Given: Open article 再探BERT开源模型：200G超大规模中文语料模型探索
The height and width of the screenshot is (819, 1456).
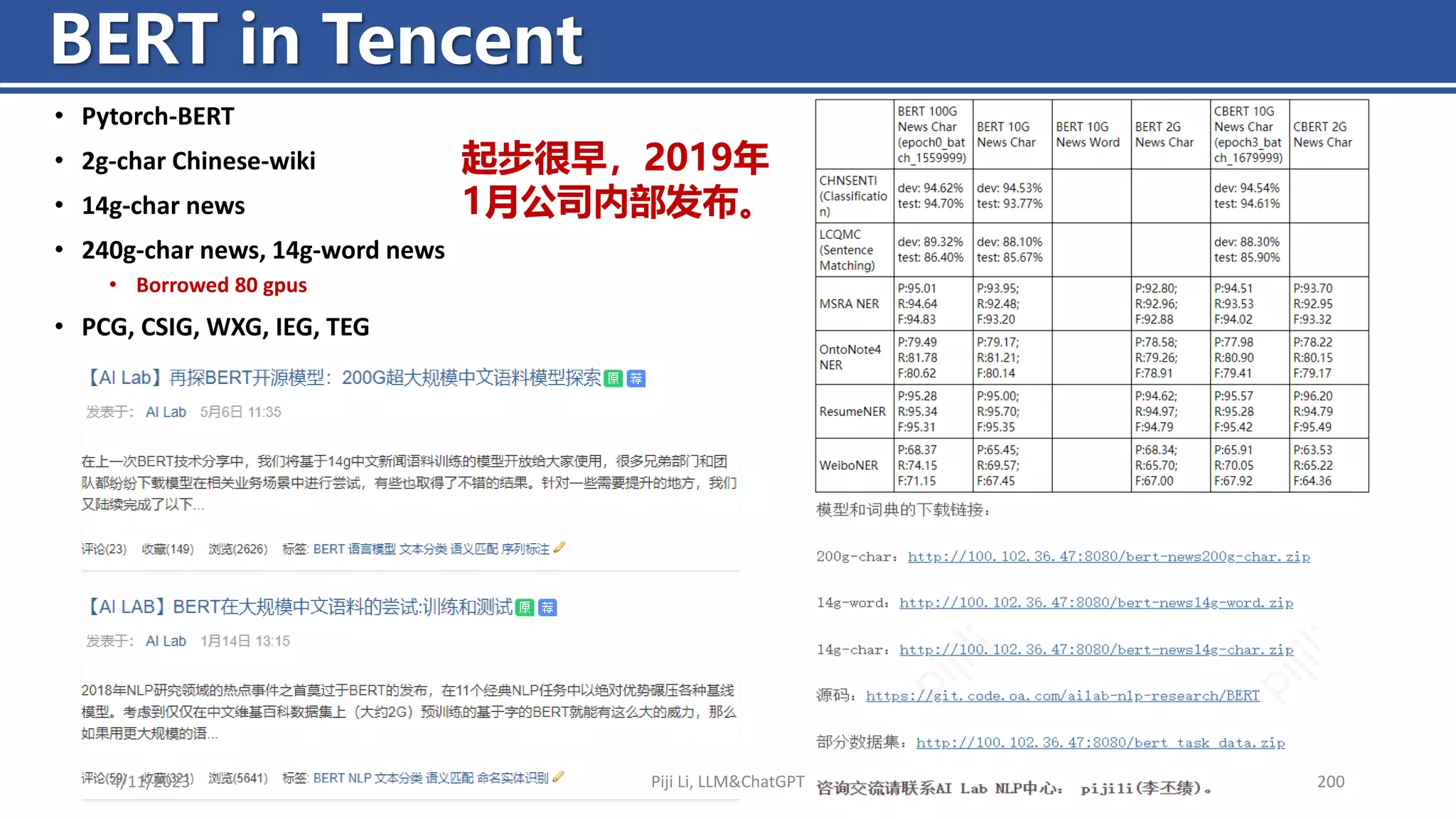Looking at the screenshot, I should [x=343, y=378].
